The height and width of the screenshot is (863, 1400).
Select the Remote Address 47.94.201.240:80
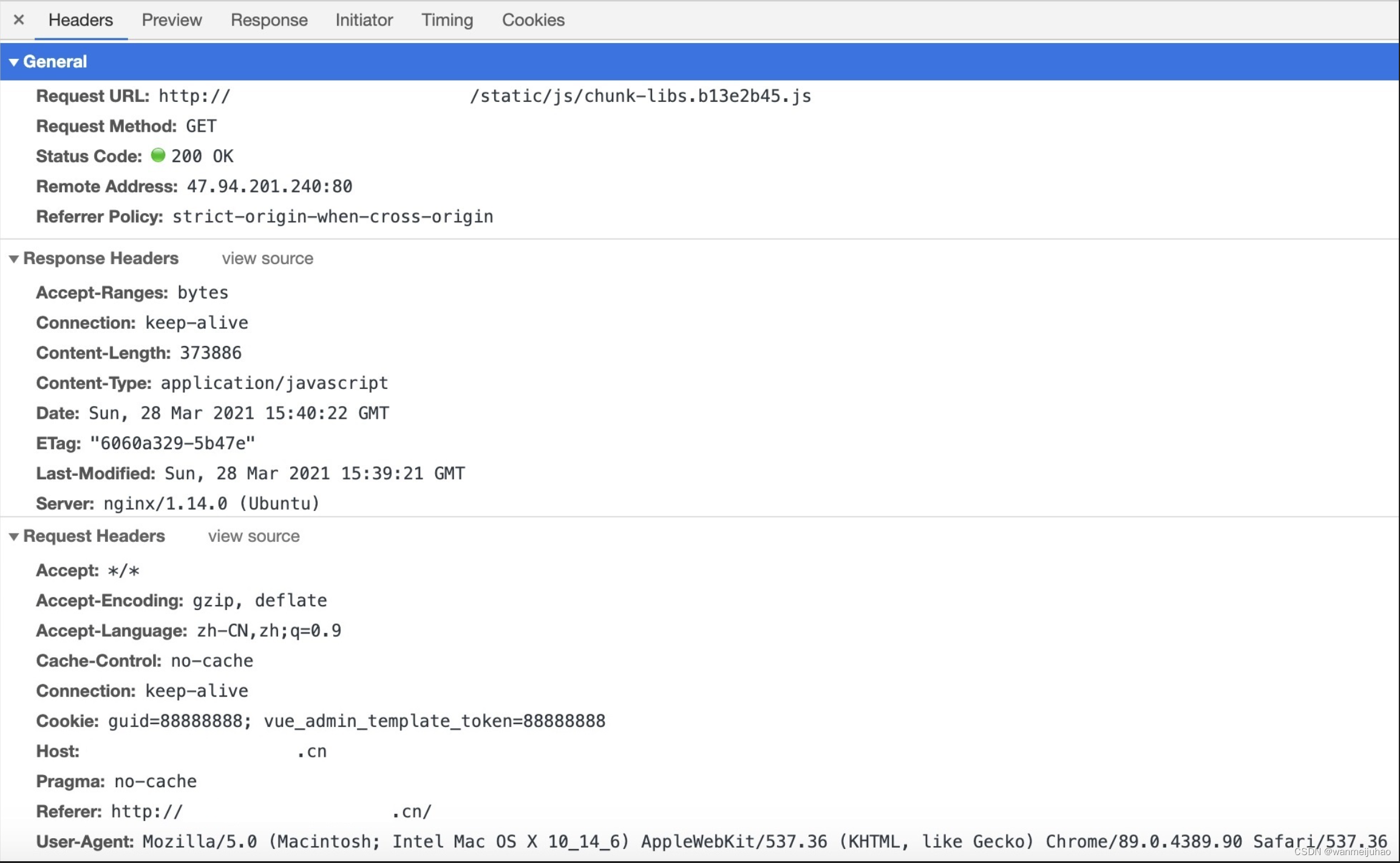(x=270, y=186)
